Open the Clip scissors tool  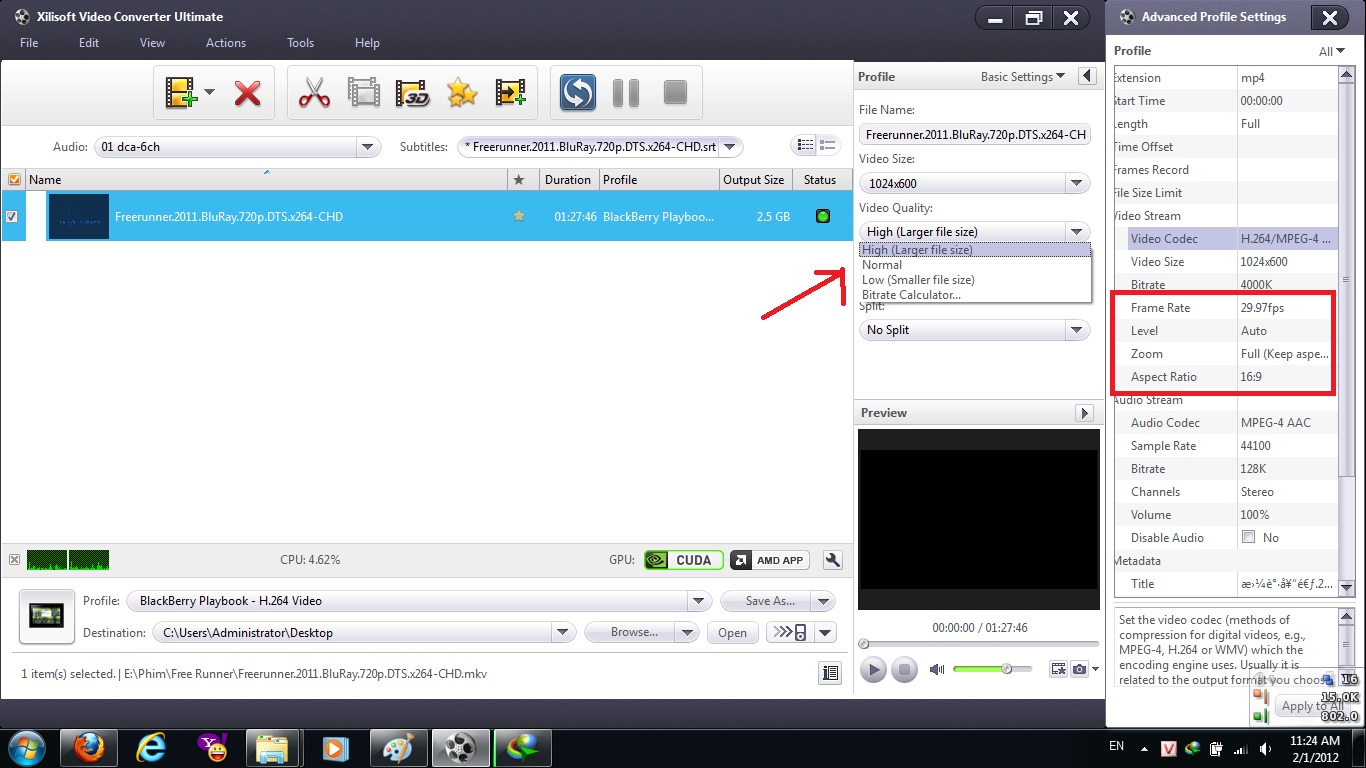[x=314, y=93]
